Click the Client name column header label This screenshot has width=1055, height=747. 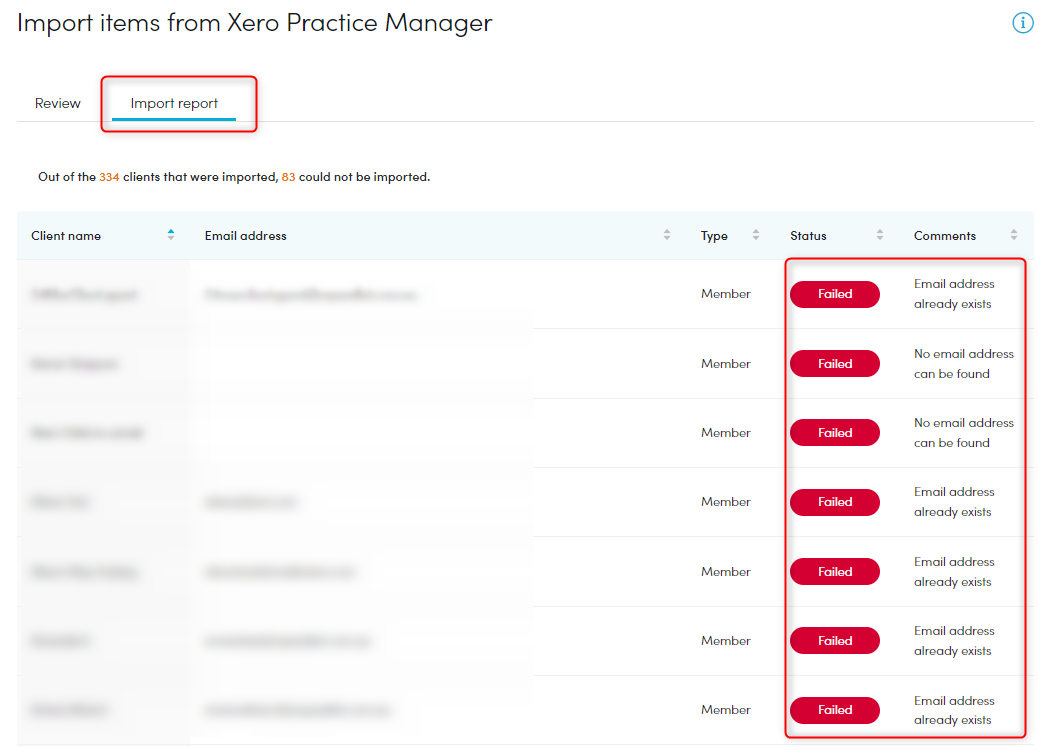[x=66, y=236]
